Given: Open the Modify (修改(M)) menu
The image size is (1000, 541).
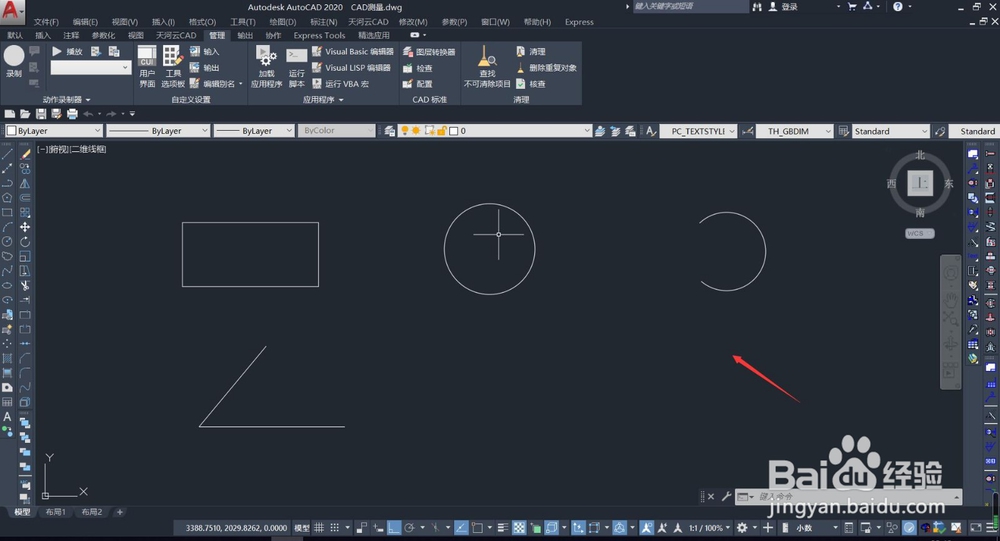Looking at the screenshot, I should point(413,22).
